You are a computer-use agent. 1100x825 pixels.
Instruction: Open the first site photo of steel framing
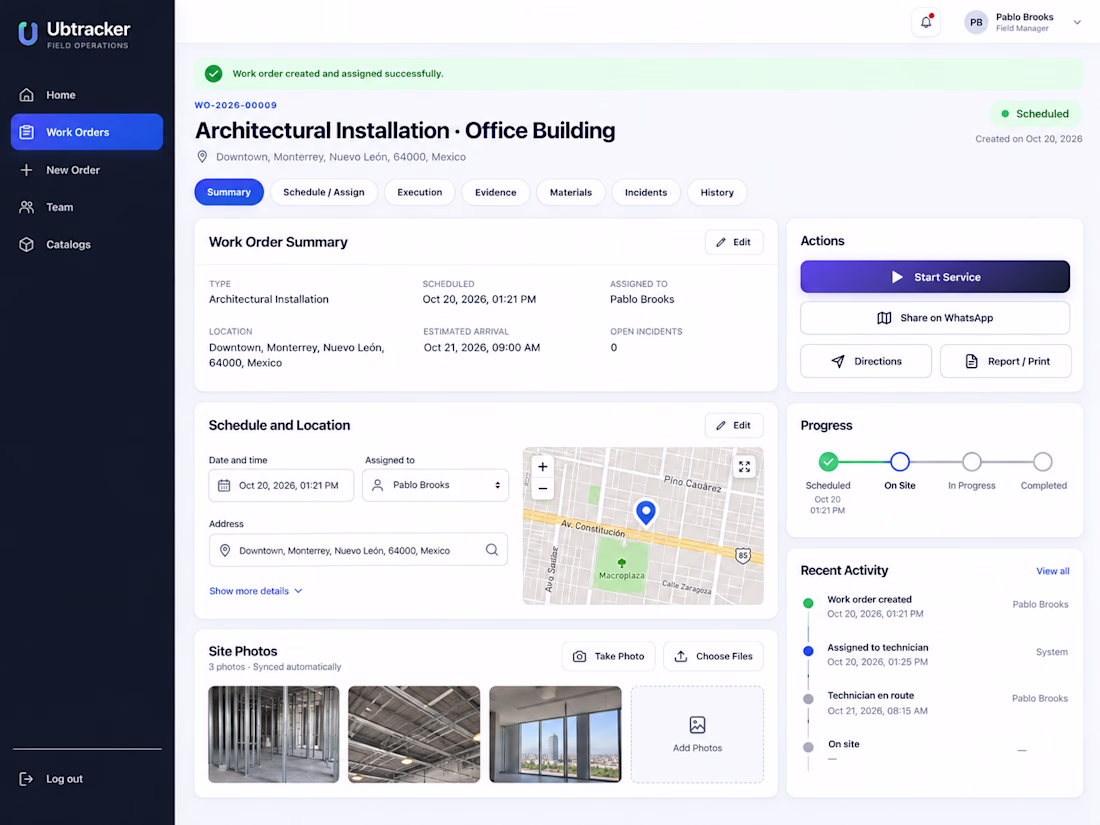click(x=274, y=734)
